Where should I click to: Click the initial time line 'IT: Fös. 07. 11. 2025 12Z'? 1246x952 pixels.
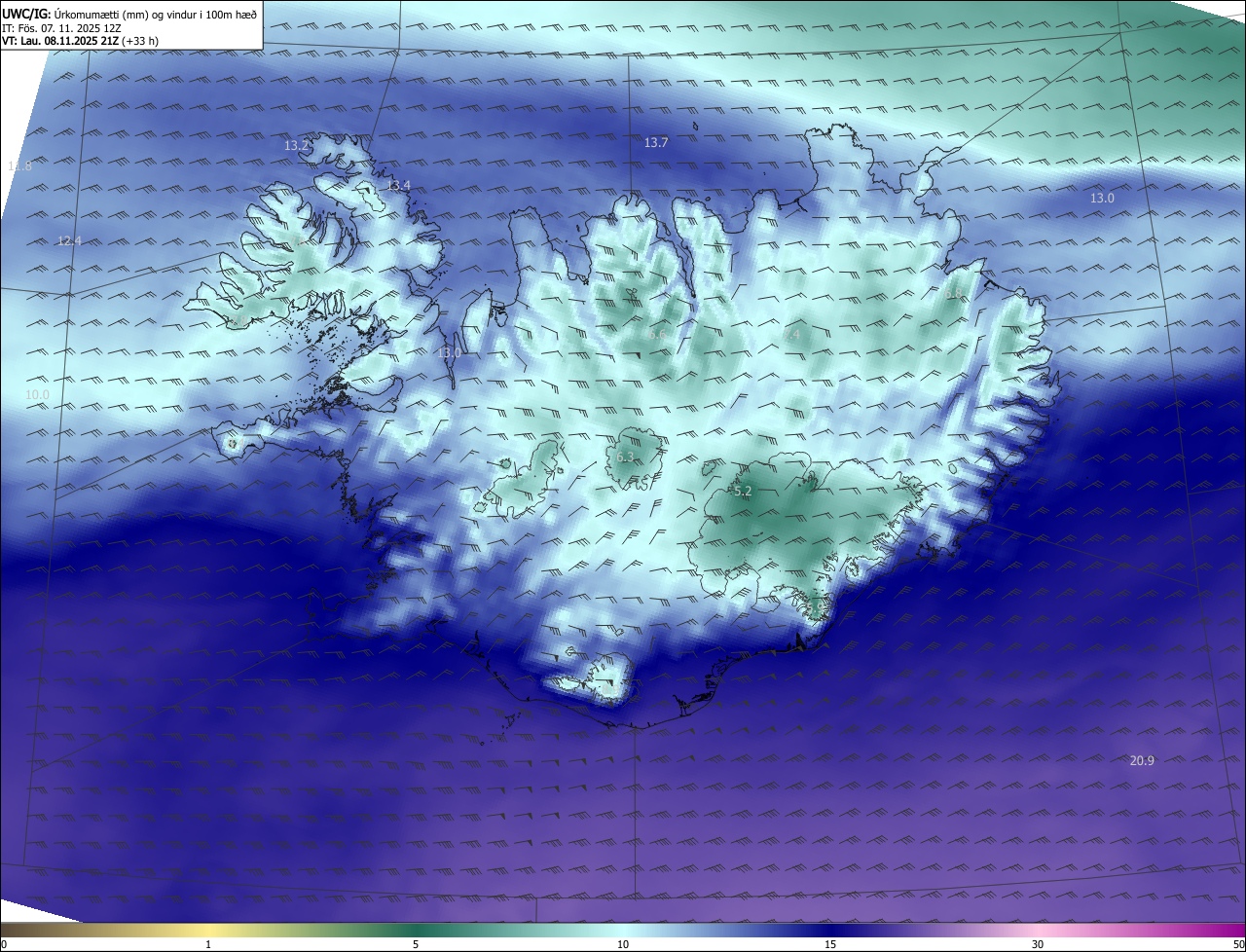[61, 28]
